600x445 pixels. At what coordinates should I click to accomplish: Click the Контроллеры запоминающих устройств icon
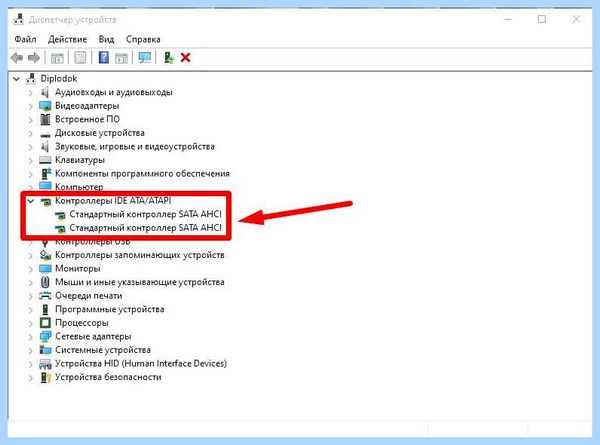coord(45,255)
